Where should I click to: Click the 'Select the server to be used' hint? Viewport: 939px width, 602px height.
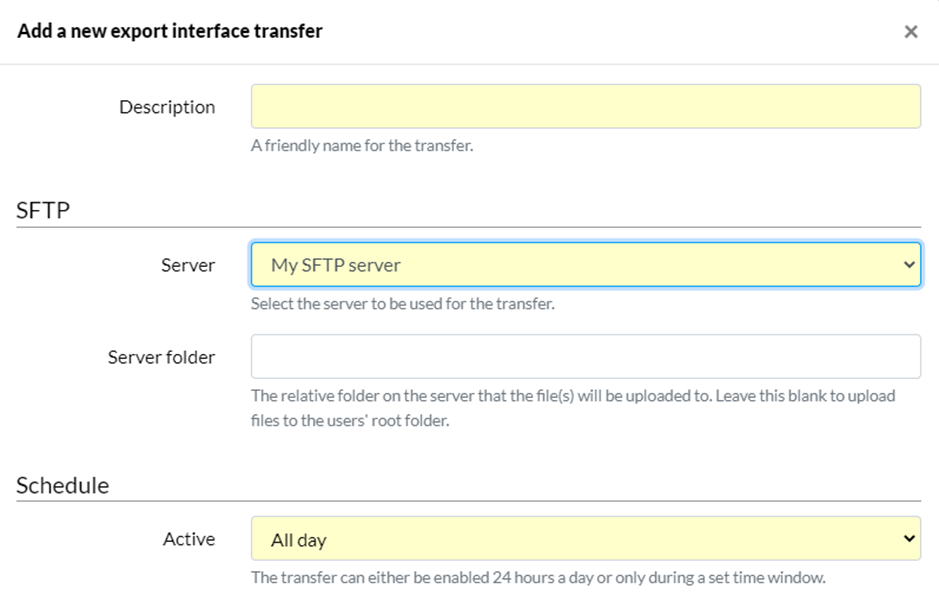point(402,304)
